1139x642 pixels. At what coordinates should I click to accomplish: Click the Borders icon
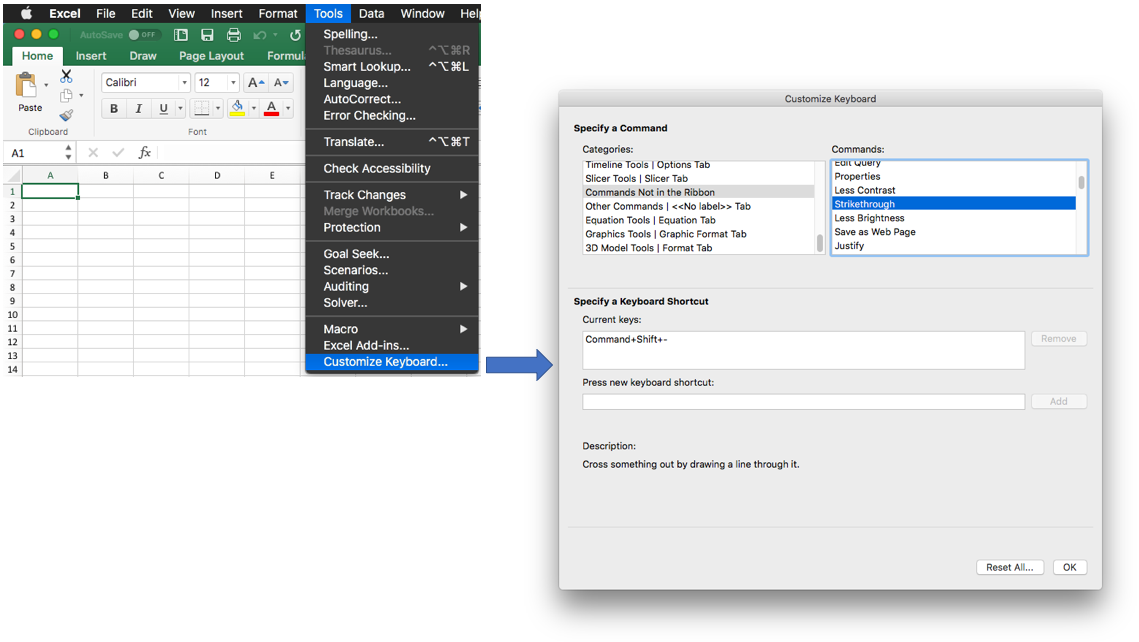[x=202, y=109]
